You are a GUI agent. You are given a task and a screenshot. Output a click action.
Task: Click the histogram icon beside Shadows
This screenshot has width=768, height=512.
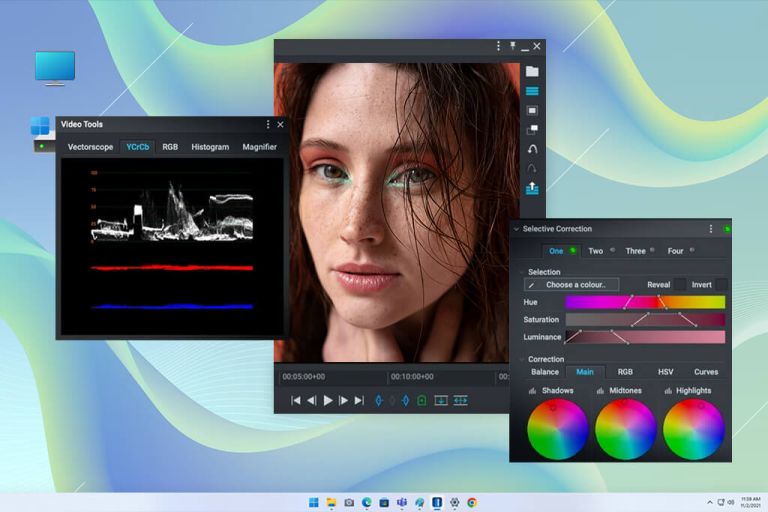click(532, 391)
